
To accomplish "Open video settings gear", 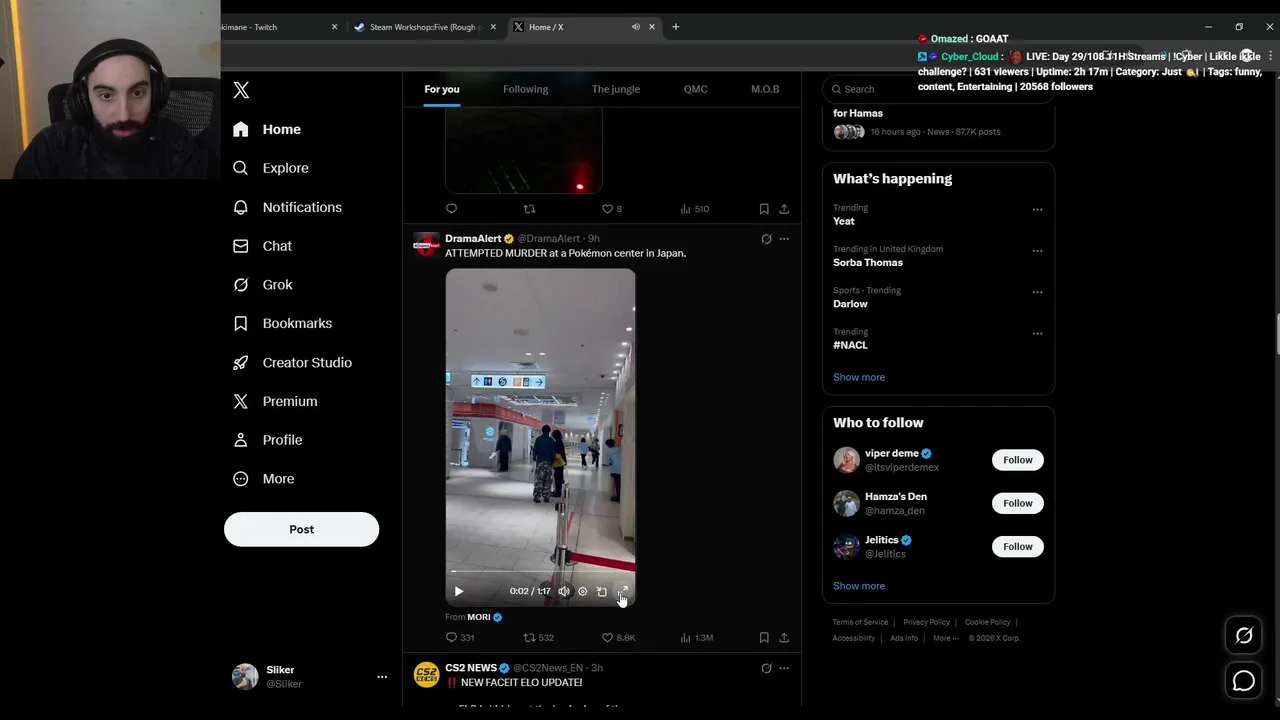I will pyautogui.click(x=583, y=591).
